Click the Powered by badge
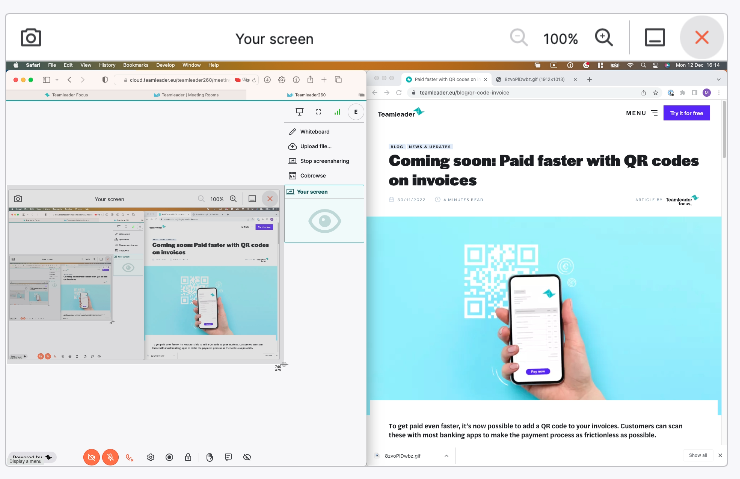 pyautogui.click(x=32, y=458)
